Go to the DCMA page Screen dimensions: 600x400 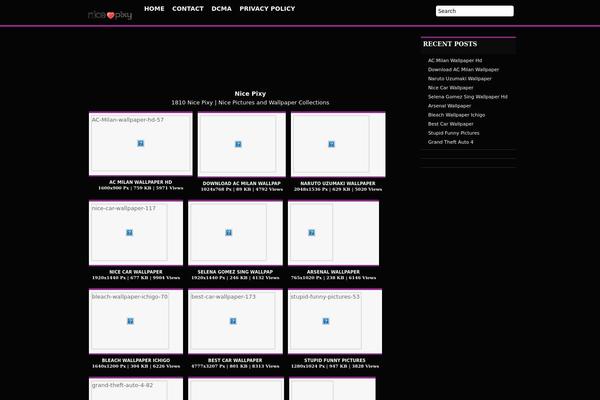222,9
